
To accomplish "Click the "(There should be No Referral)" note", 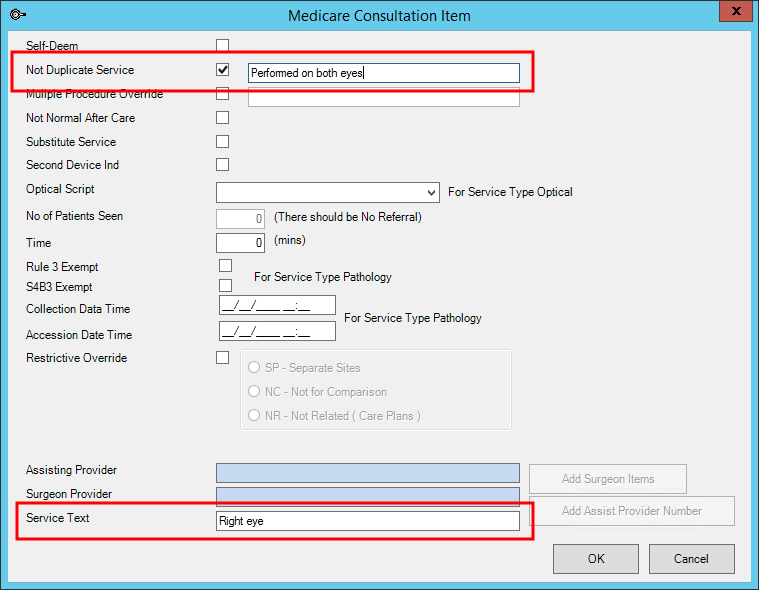I will pos(348,217).
